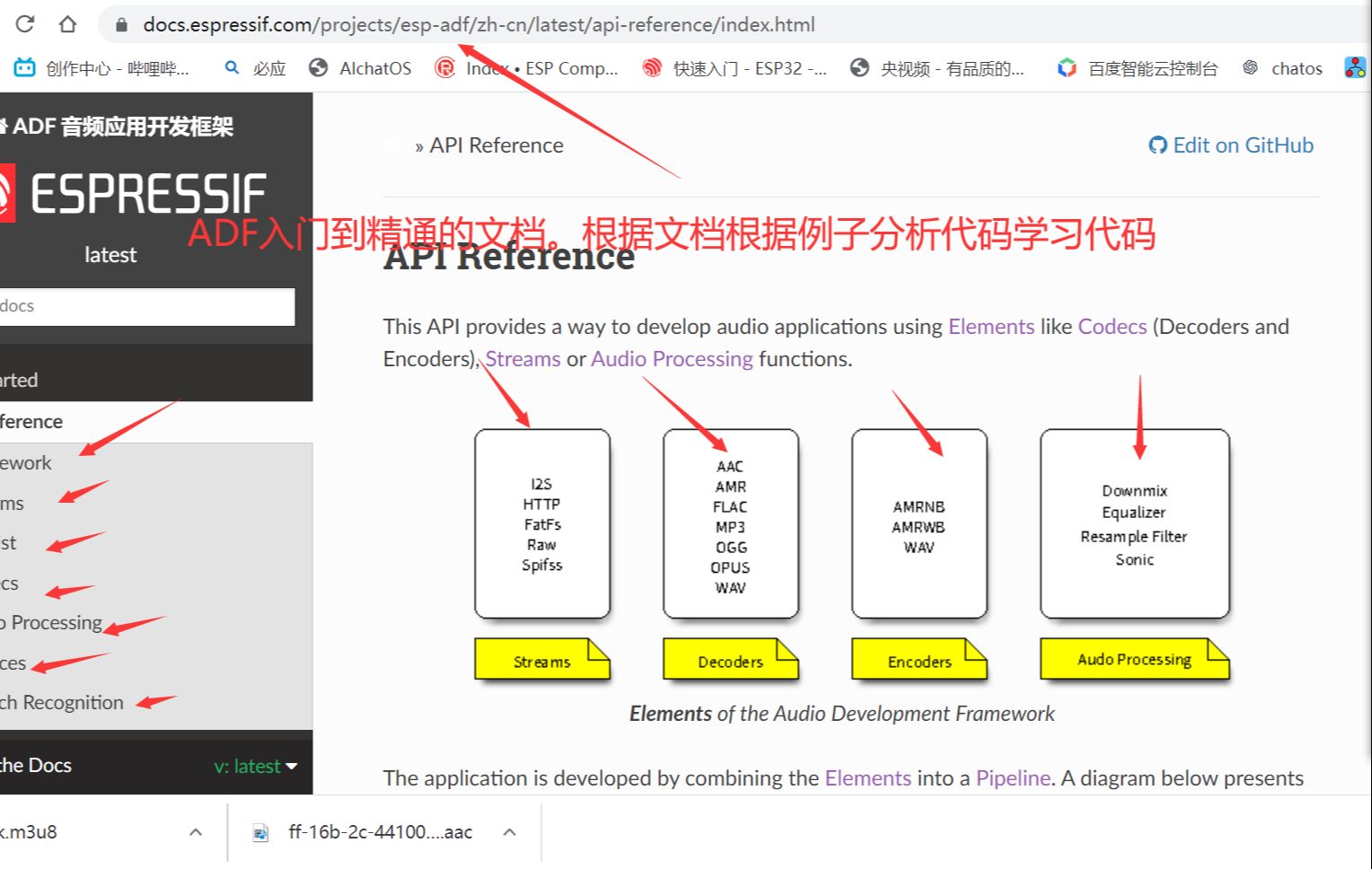Viewport: 1372px width, 869px height.
Task: Follow the Streams link in paragraph
Action: point(523,358)
